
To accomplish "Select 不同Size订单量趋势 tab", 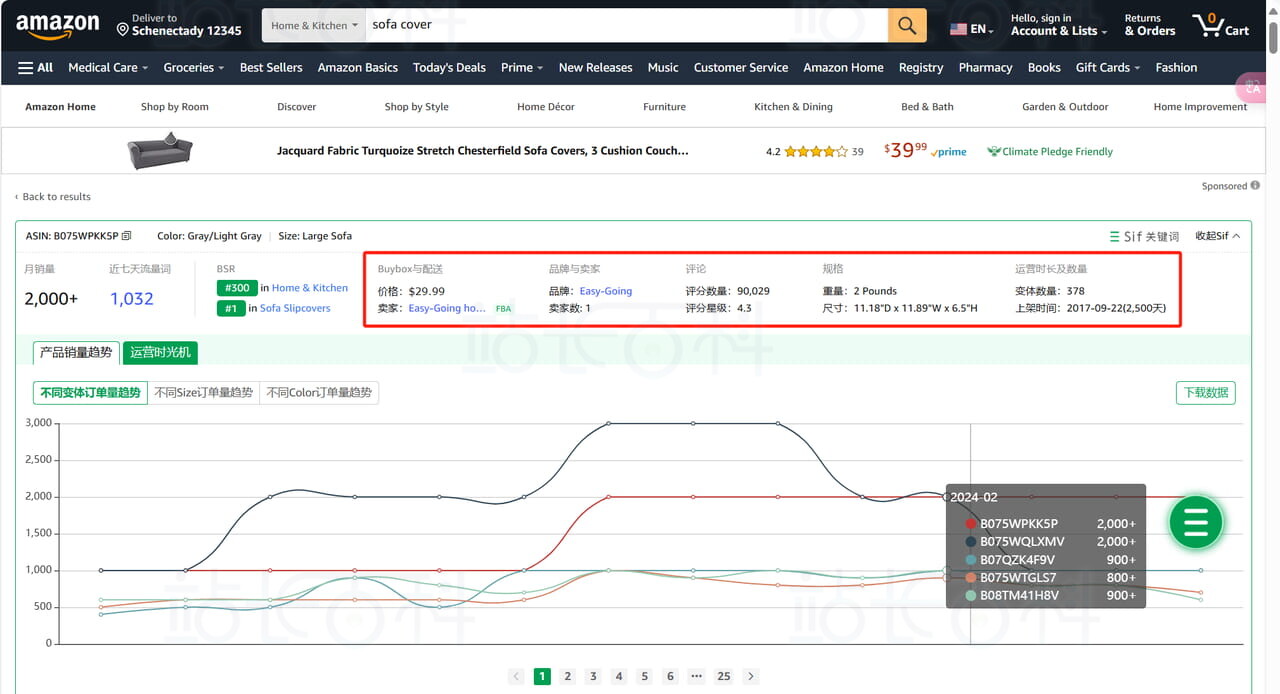I will [x=203, y=393].
